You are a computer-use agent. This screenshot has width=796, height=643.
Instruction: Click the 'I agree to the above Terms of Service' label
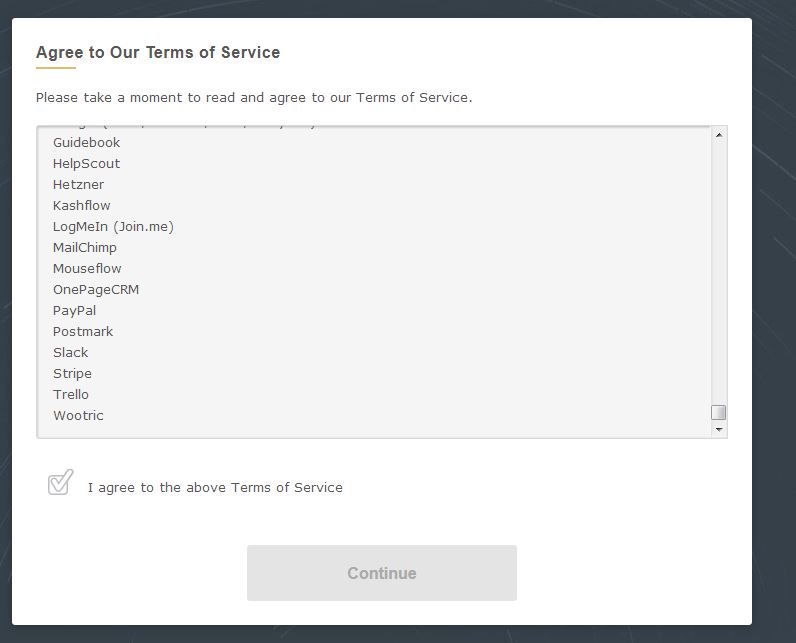click(x=215, y=488)
